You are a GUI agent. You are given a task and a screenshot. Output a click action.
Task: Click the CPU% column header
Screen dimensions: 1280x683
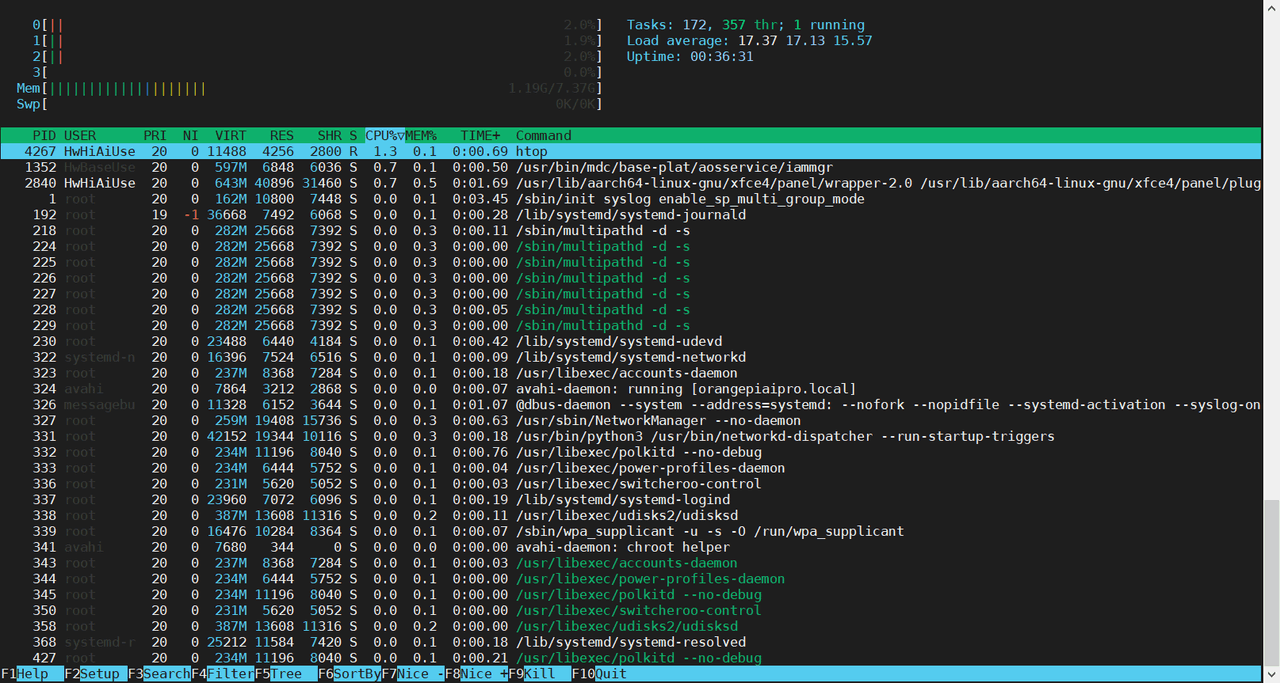[385, 136]
